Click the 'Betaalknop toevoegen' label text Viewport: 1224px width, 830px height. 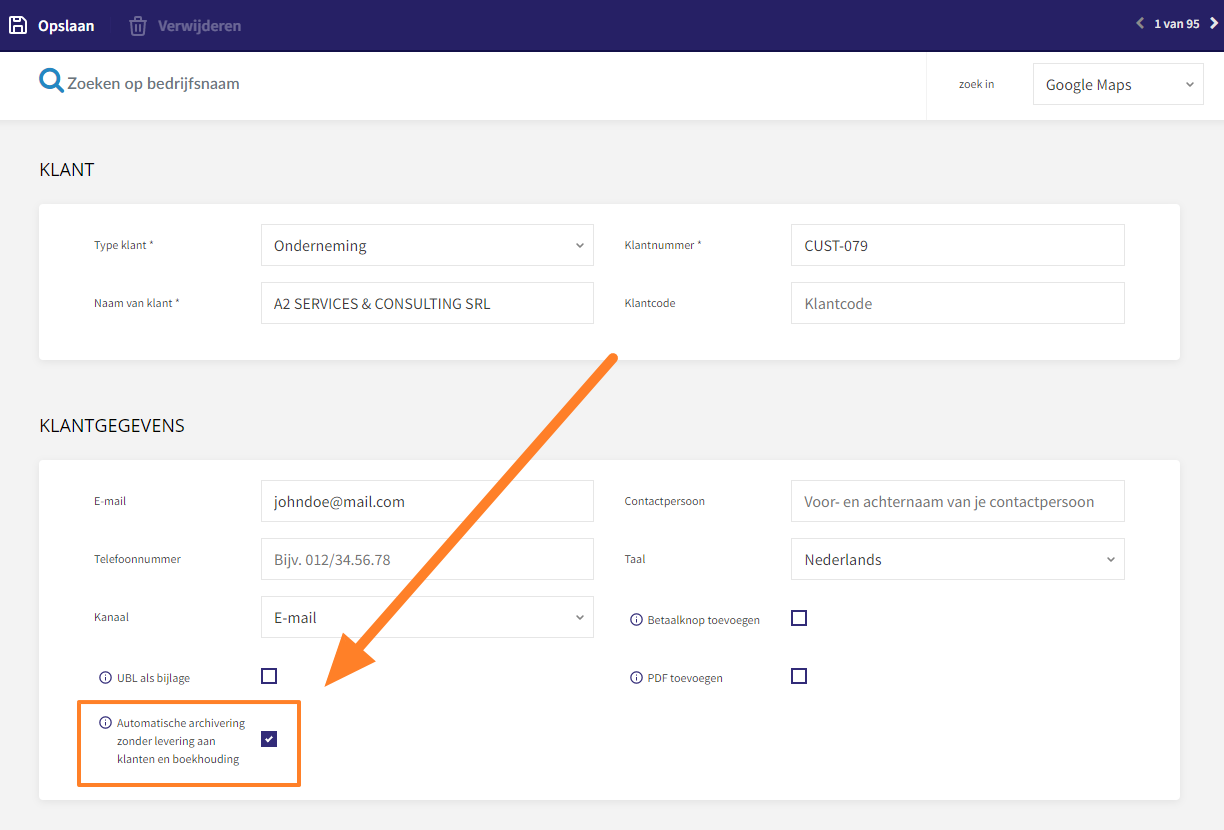[x=704, y=620]
